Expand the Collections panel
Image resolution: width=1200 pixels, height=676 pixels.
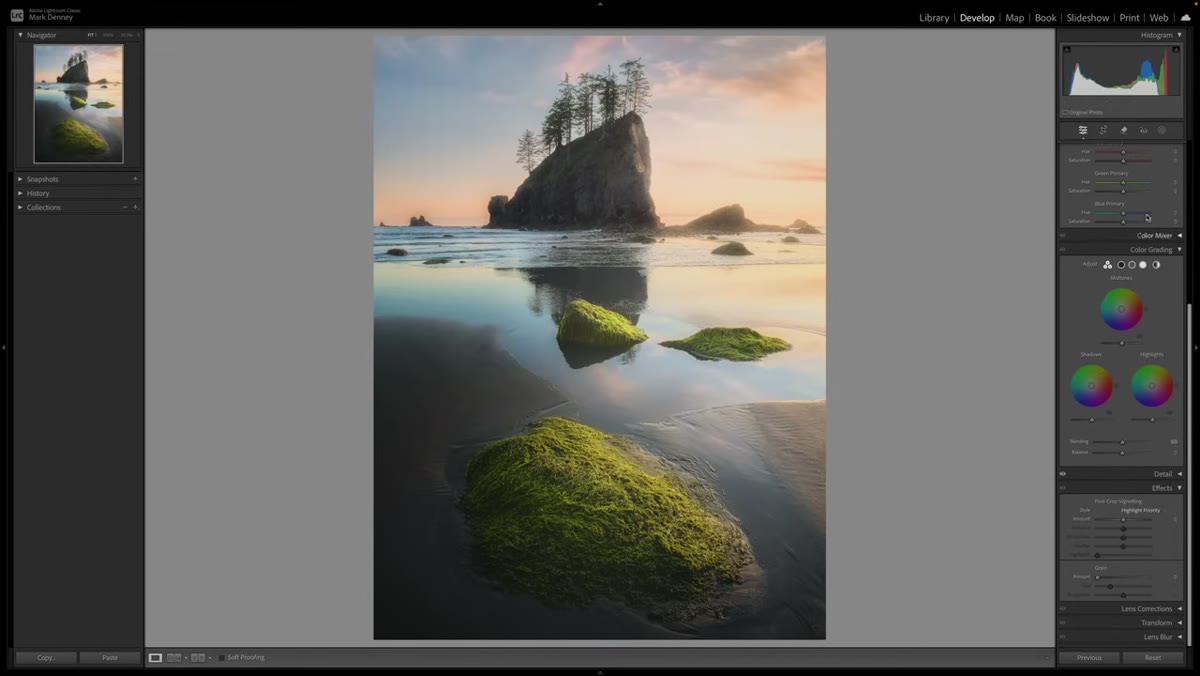pos(20,207)
